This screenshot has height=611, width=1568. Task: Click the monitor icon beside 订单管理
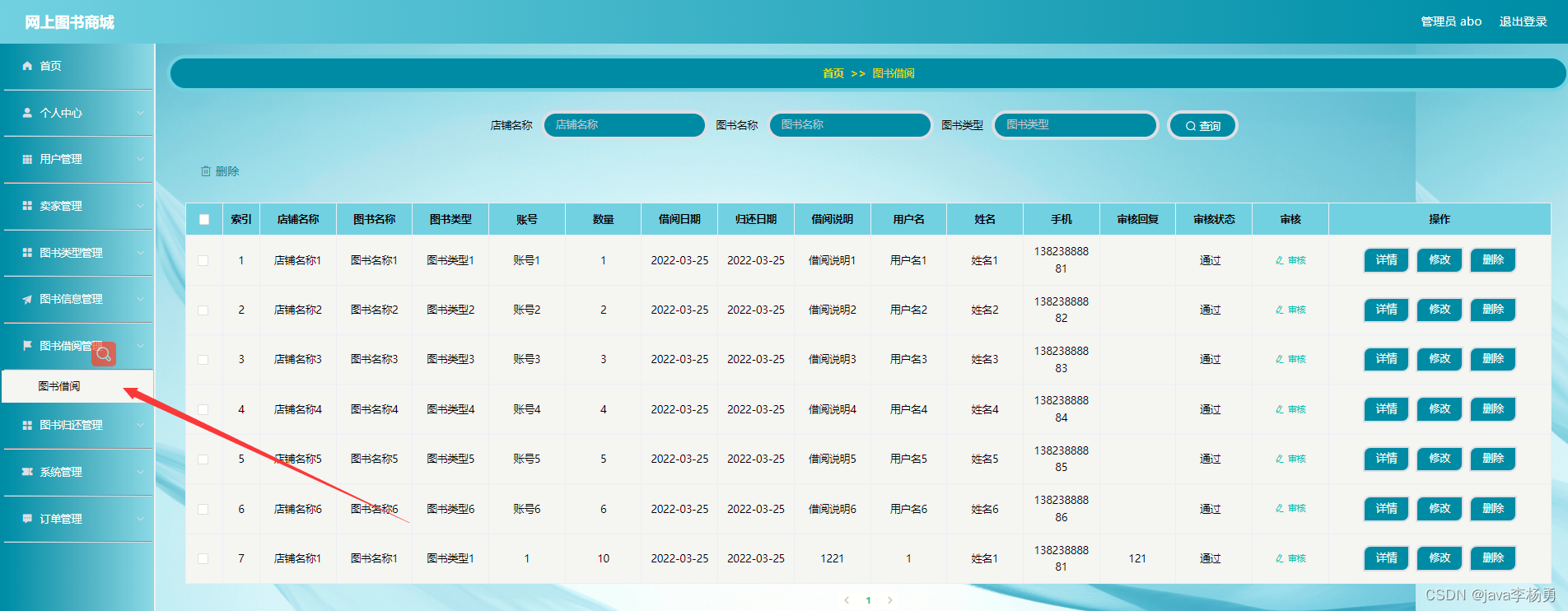click(x=27, y=519)
